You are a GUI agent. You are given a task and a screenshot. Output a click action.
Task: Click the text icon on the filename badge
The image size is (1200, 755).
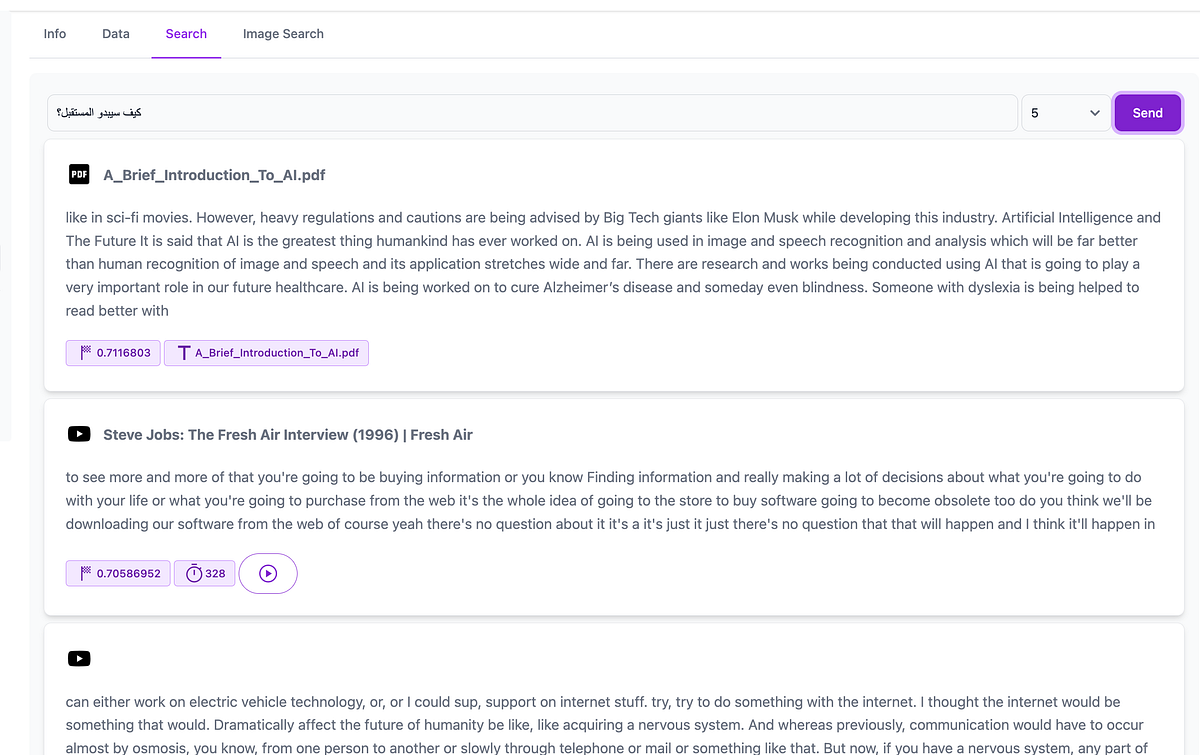point(183,352)
